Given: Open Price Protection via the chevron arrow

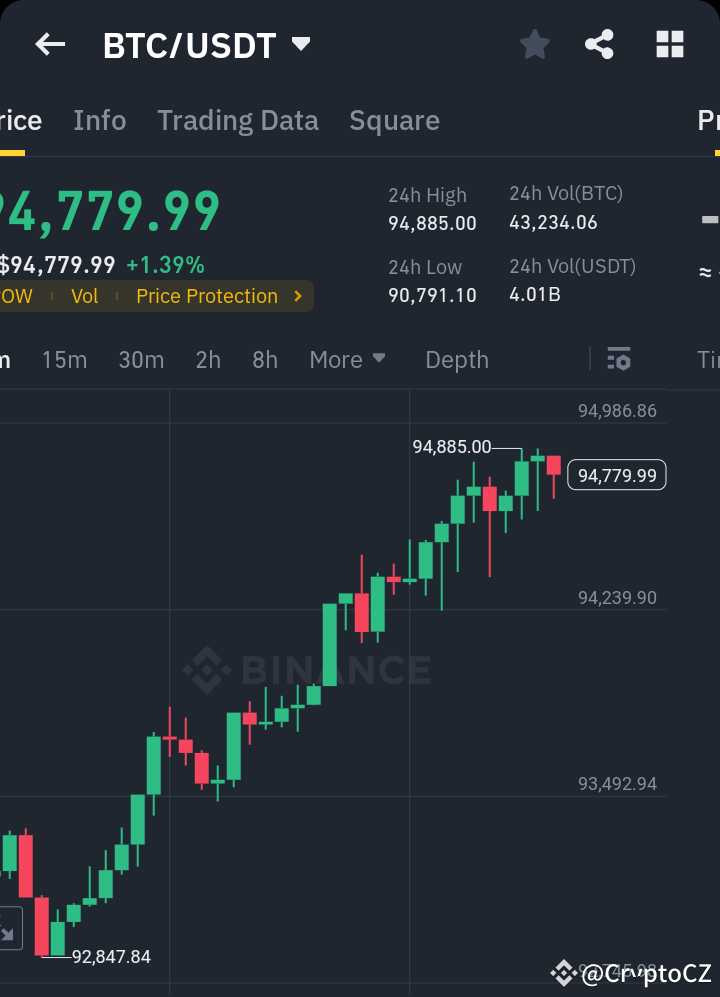Looking at the screenshot, I should pos(296,296).
